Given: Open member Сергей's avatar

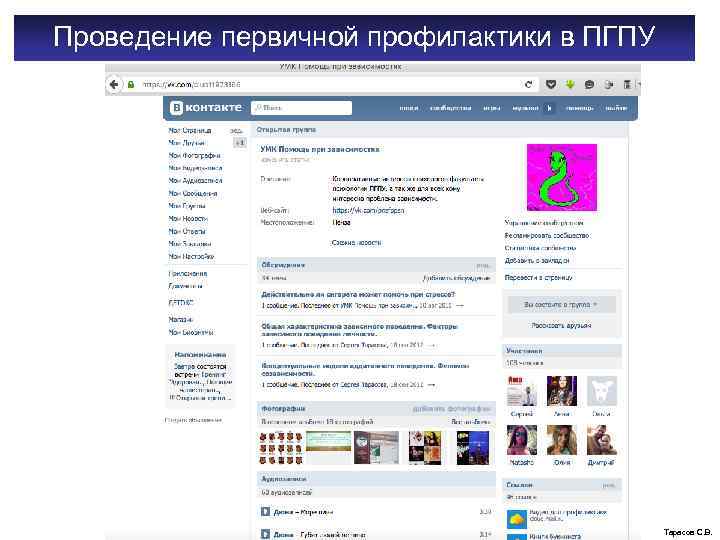Looking at the screenshot, I should point(522,391).
